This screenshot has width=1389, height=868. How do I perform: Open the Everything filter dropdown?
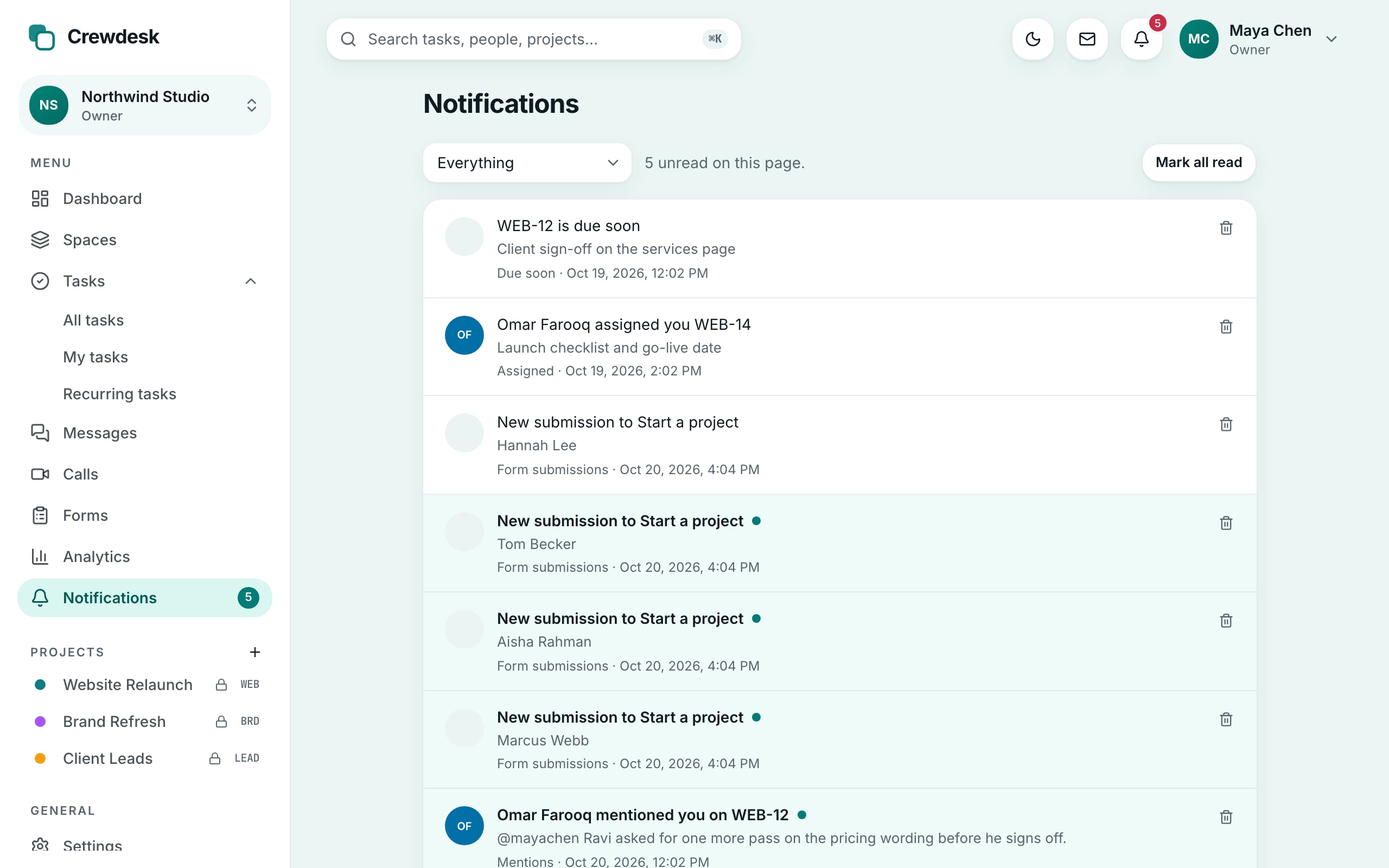coord(527,163)
